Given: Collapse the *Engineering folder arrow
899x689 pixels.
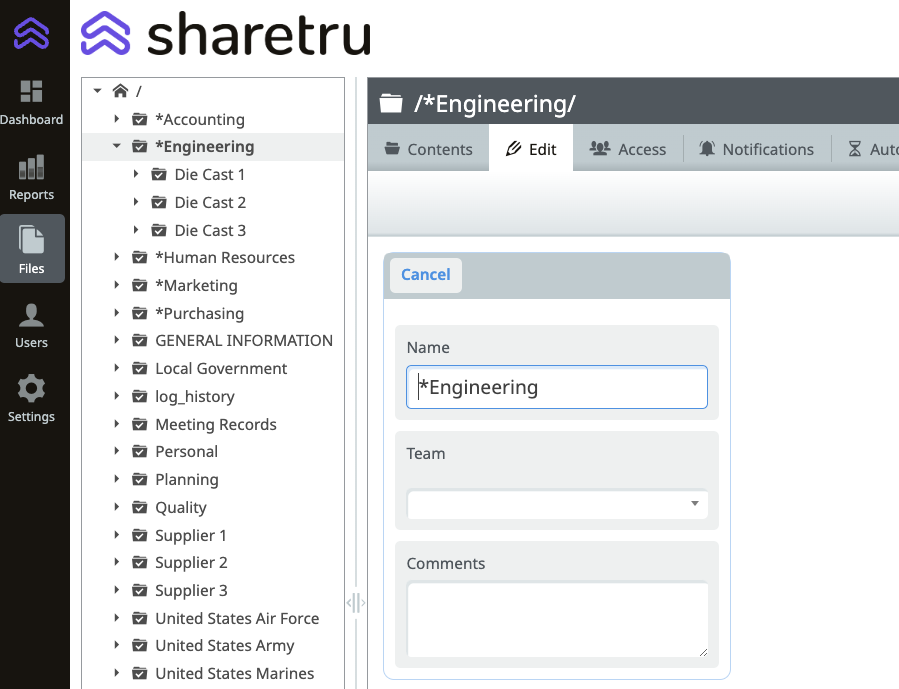Looking at the screenshot, I should 116,146.
